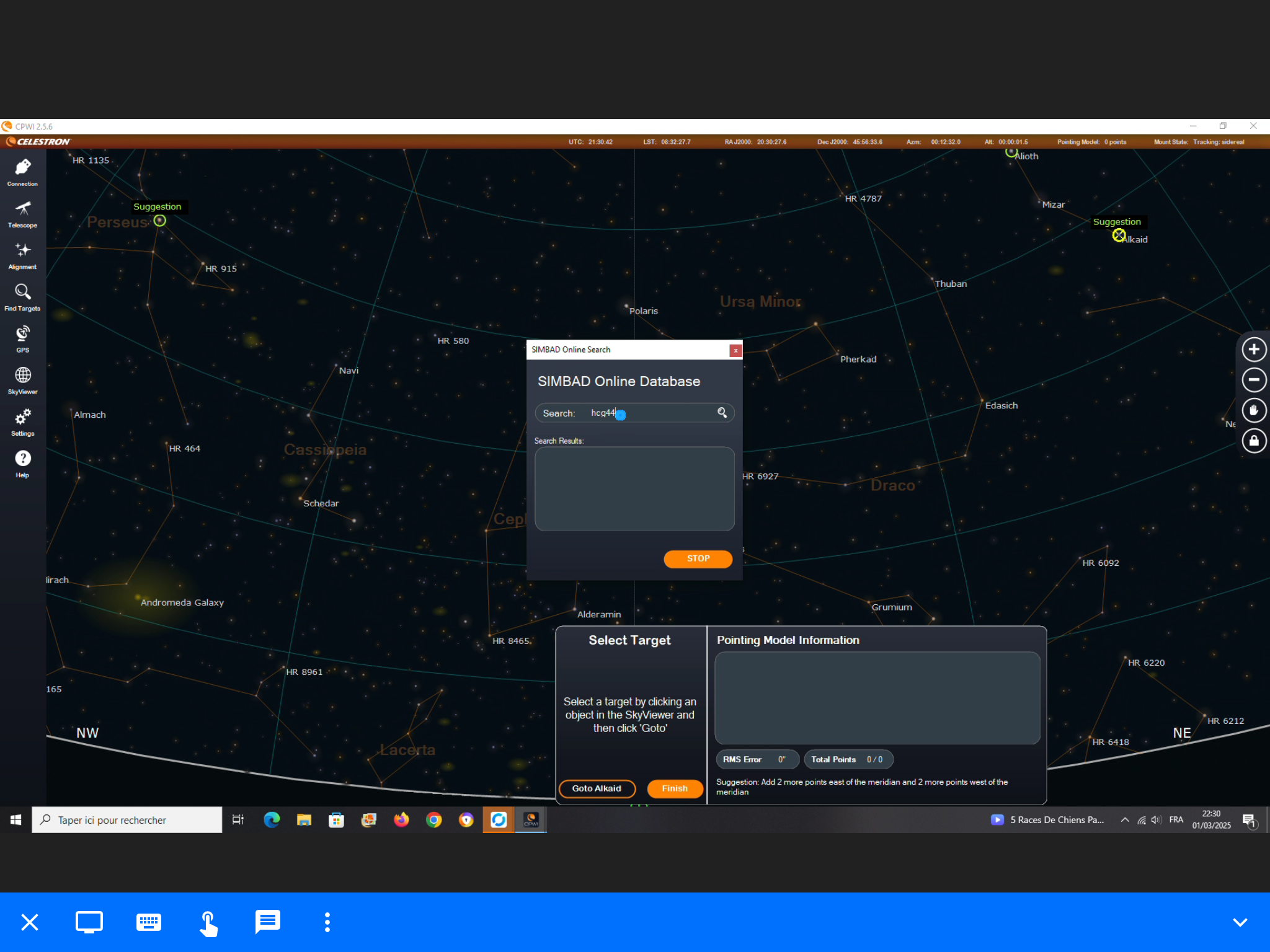This screenshot has height=952, width=1270.
Task: Select the Alkaid suggestion marker
Action: point(1119,236)
